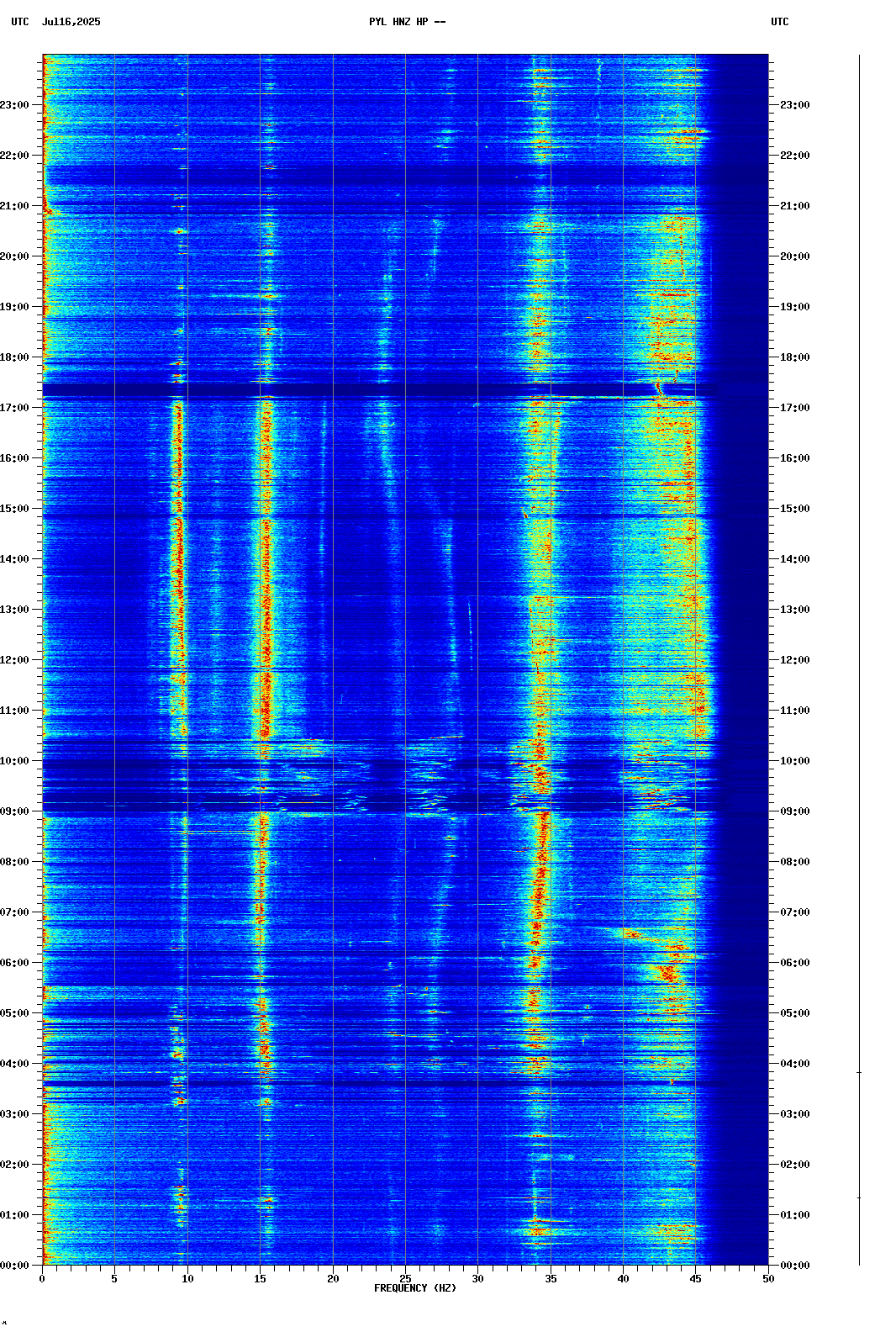896x1332 pixels.
Task: Click the 30 Hz tick label
Action: coord(477,1279)
